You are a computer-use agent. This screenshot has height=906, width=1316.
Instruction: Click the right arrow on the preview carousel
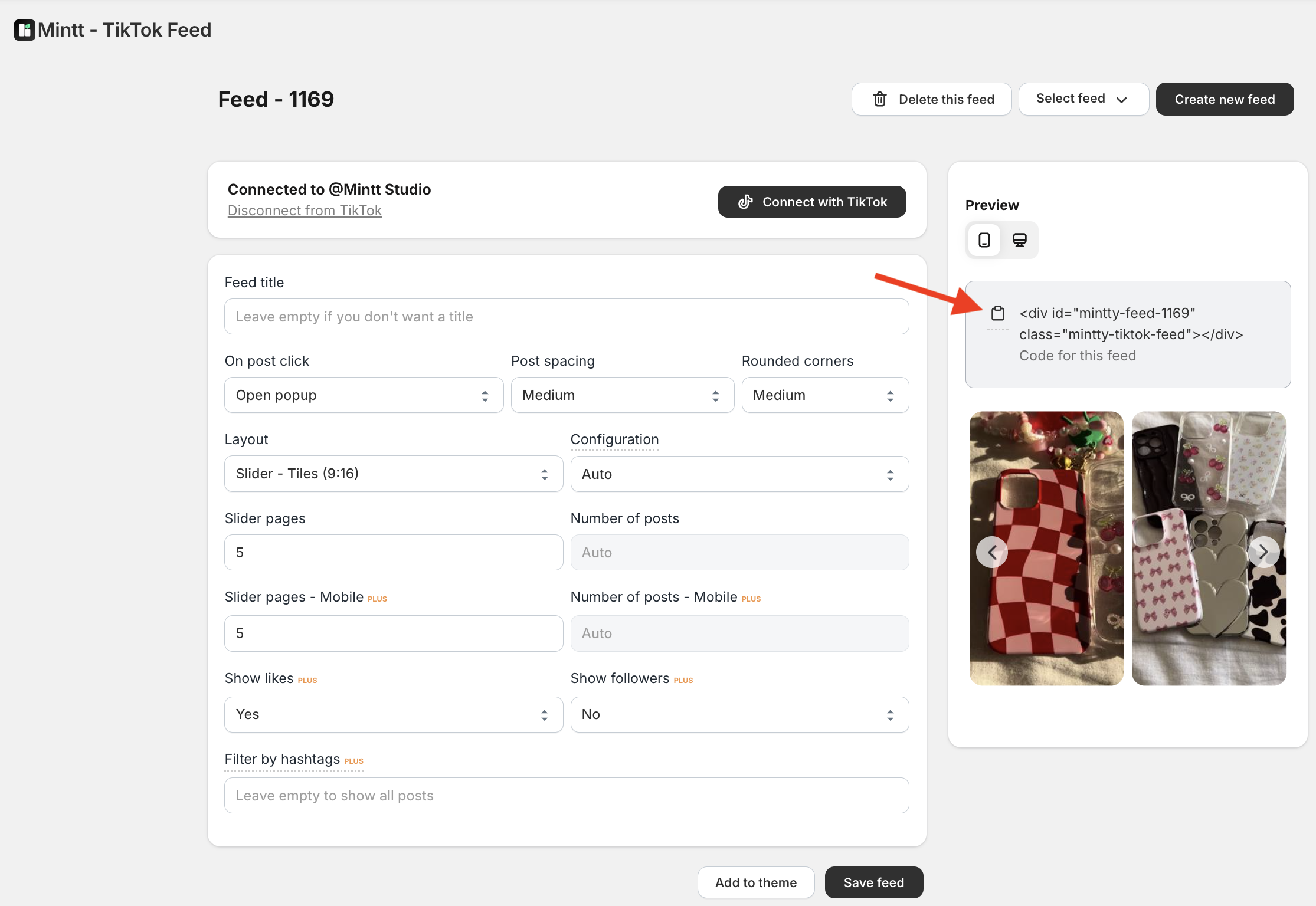[1263, 552]
